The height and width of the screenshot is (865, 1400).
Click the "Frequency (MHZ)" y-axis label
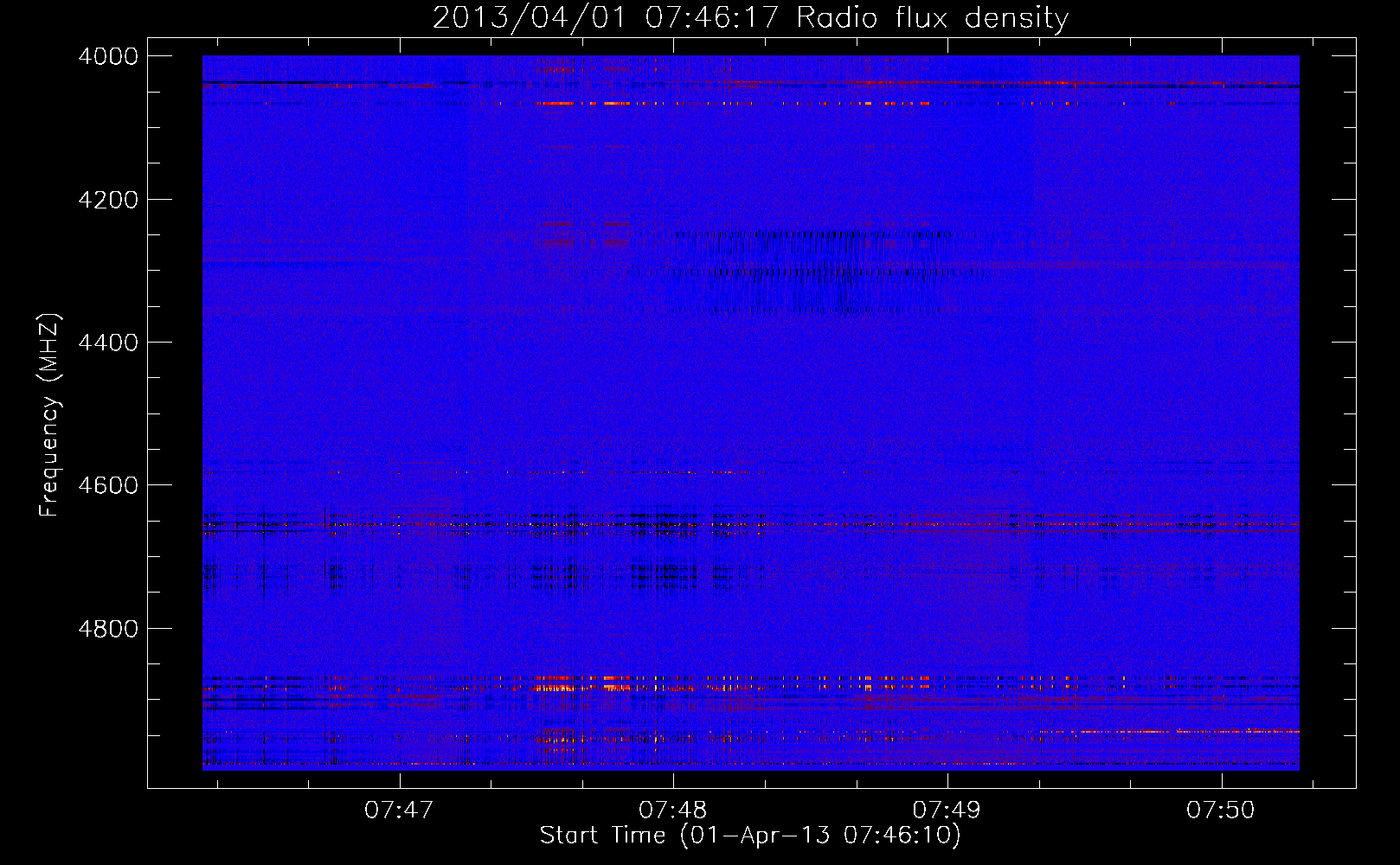[x=50, y=415]
